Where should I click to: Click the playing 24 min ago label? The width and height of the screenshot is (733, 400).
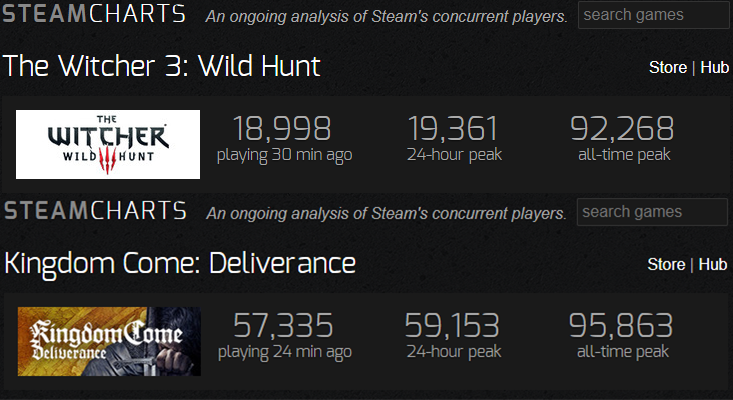(x=285, y=352)
